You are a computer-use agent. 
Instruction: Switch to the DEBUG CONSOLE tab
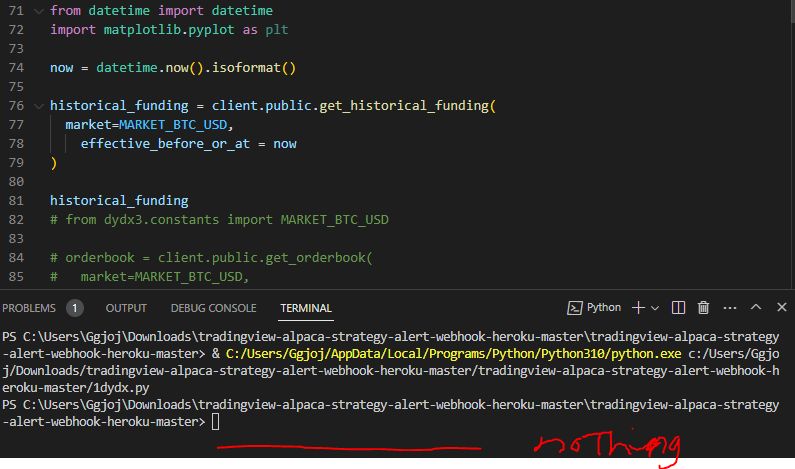[213, 308]
